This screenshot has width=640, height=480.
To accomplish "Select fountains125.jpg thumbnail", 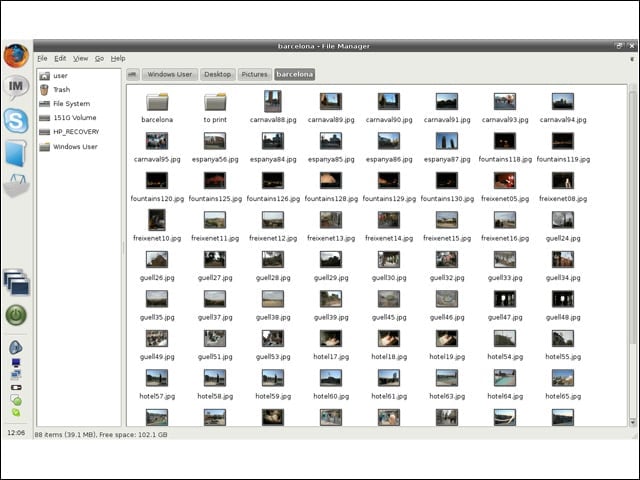I will 215,180.
